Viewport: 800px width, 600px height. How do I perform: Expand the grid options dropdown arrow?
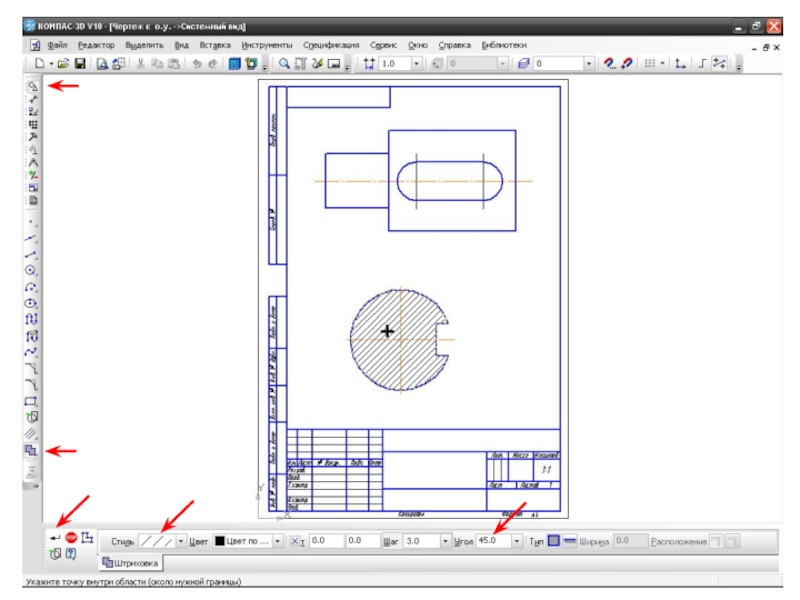coord(662,63)
